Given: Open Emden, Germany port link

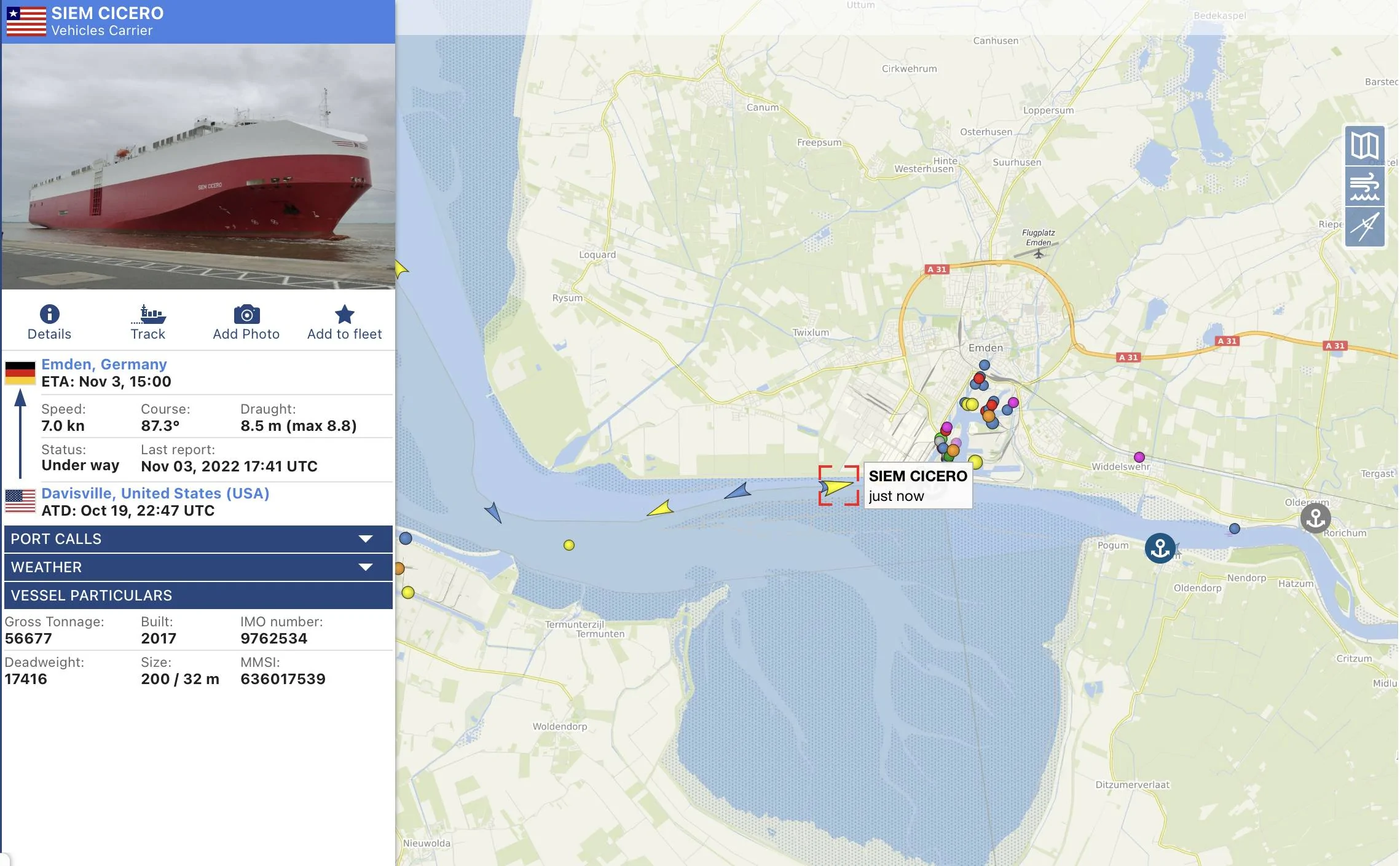Looking at the screenshot, I should coord(104,364).
